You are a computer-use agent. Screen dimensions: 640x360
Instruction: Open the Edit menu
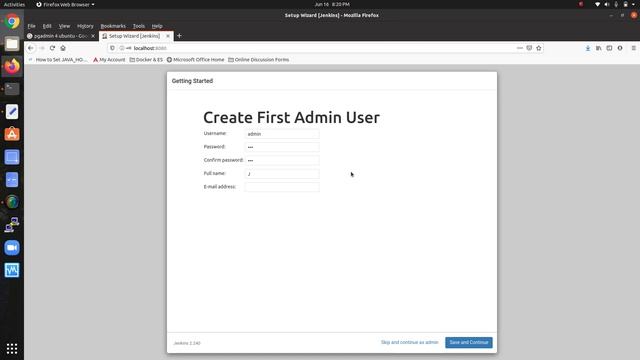tap(47, 26)
